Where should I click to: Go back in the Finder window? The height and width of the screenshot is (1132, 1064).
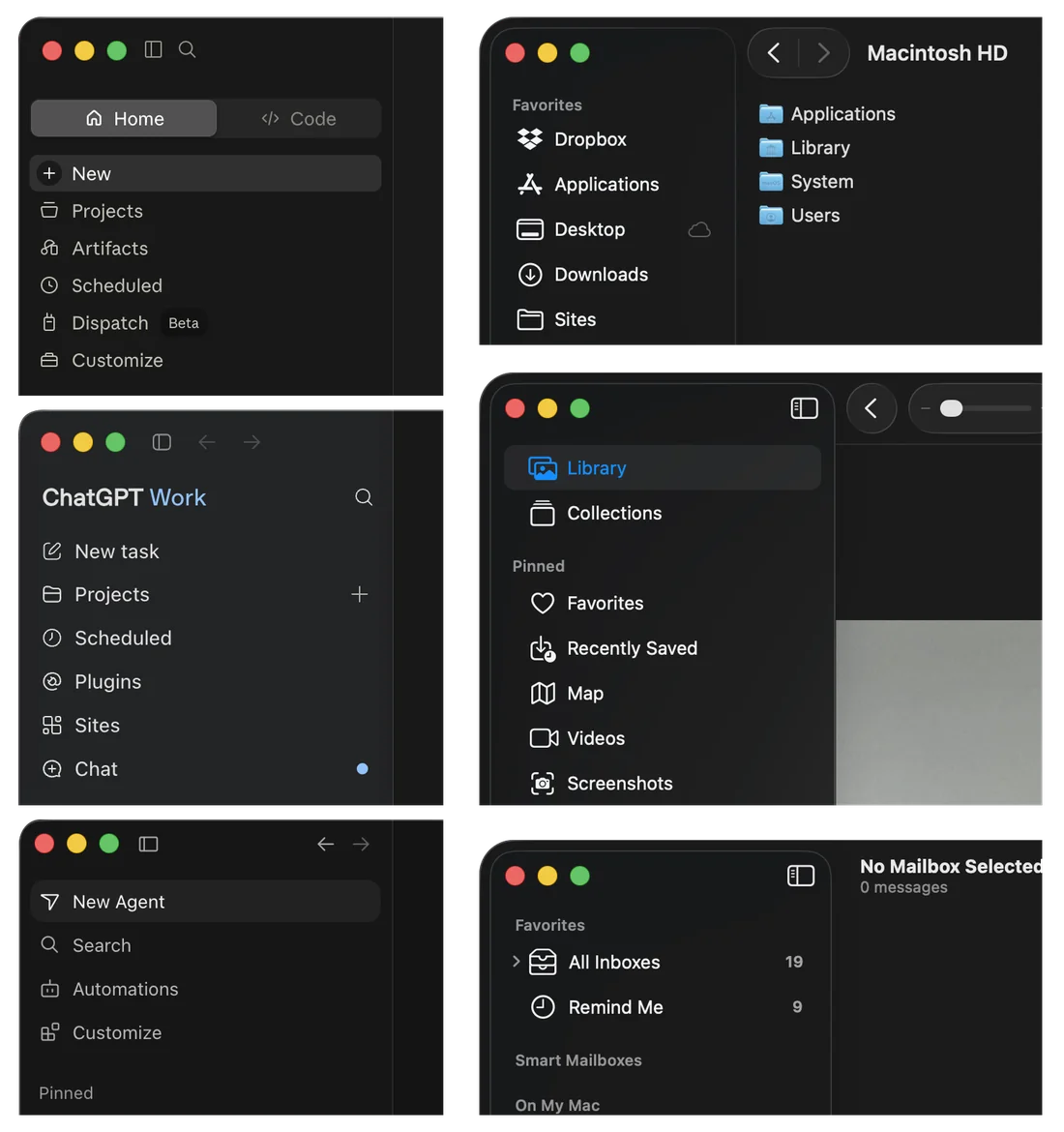click(774, 52)
